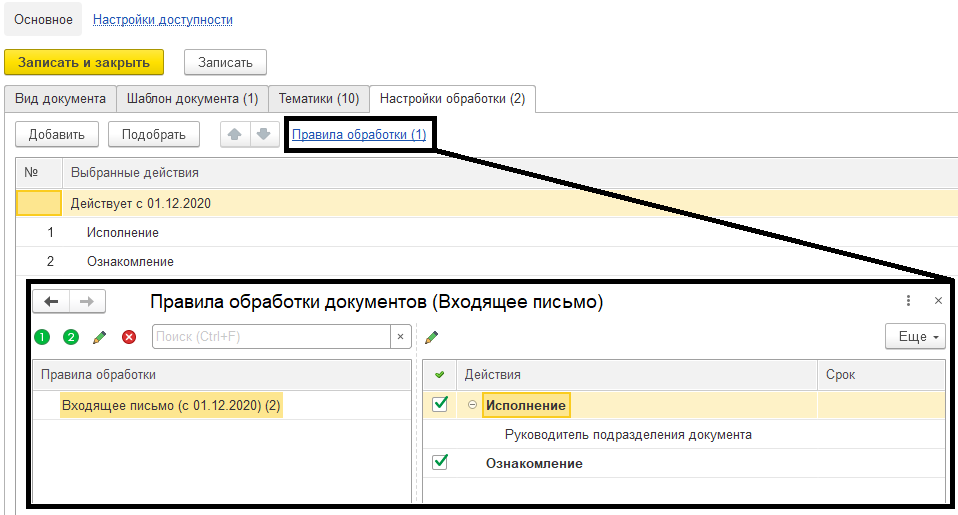Click the Действия column header
958x515 pixels.
point(637,374)
